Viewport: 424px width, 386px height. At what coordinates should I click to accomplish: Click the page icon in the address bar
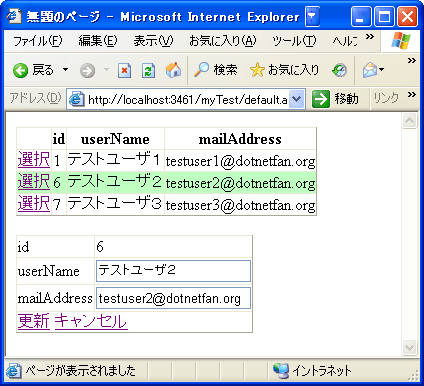point(76,99)
